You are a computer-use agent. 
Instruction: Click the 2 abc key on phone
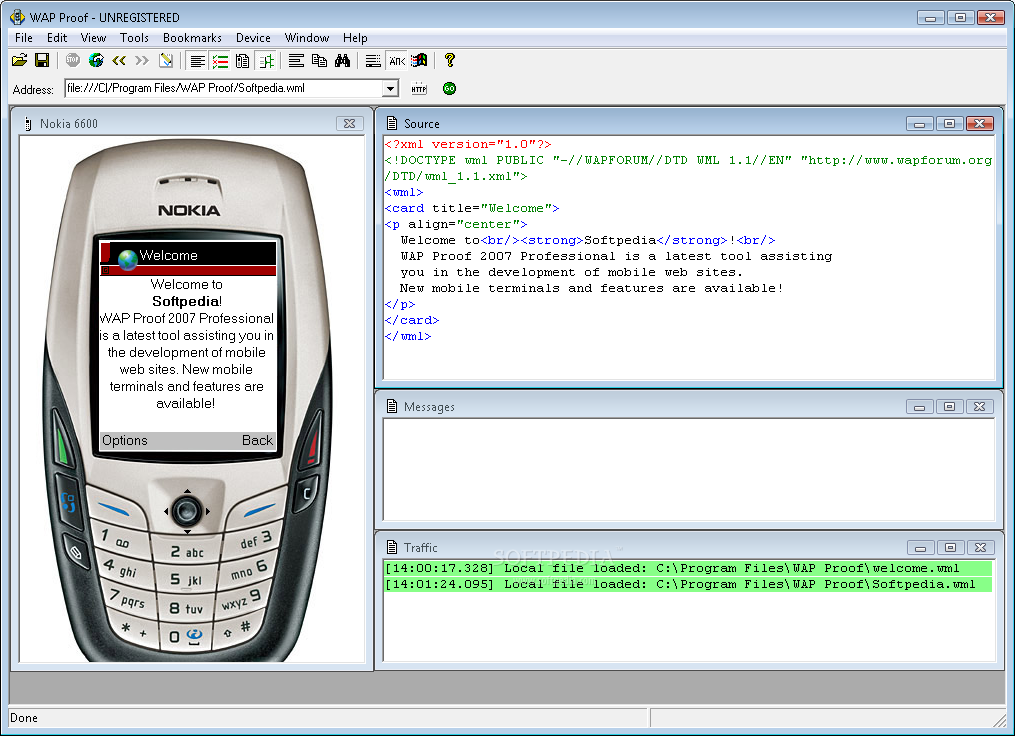(x=187, y=552)
